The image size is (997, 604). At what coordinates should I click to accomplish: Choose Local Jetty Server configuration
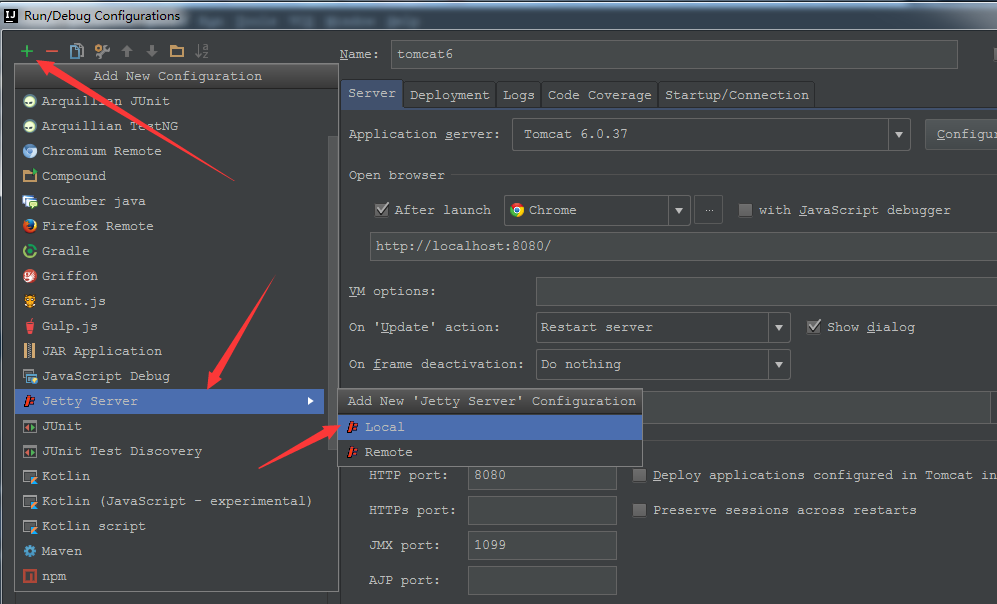490,427
